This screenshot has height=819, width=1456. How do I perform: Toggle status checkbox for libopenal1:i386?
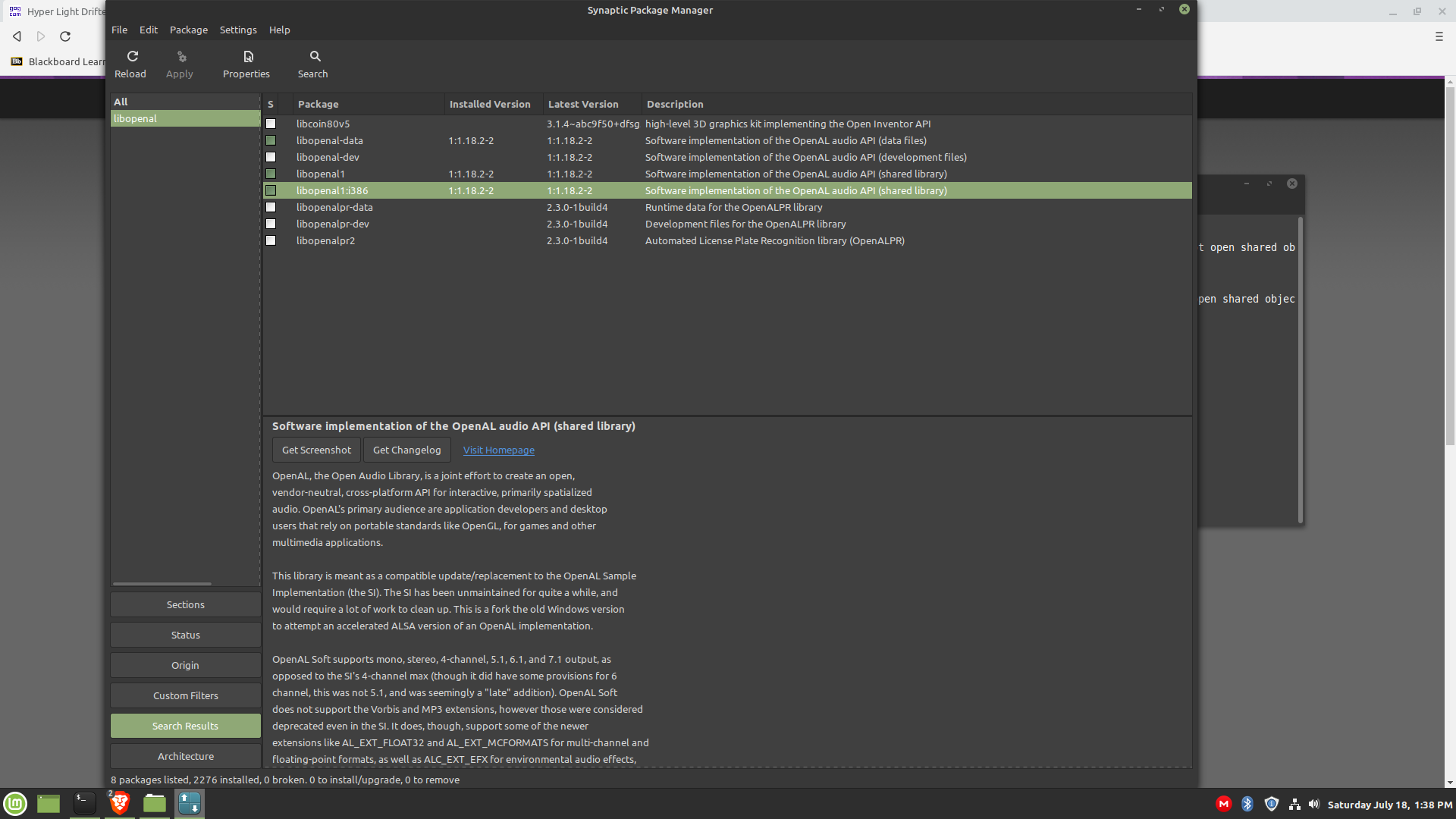coord(271,190)
